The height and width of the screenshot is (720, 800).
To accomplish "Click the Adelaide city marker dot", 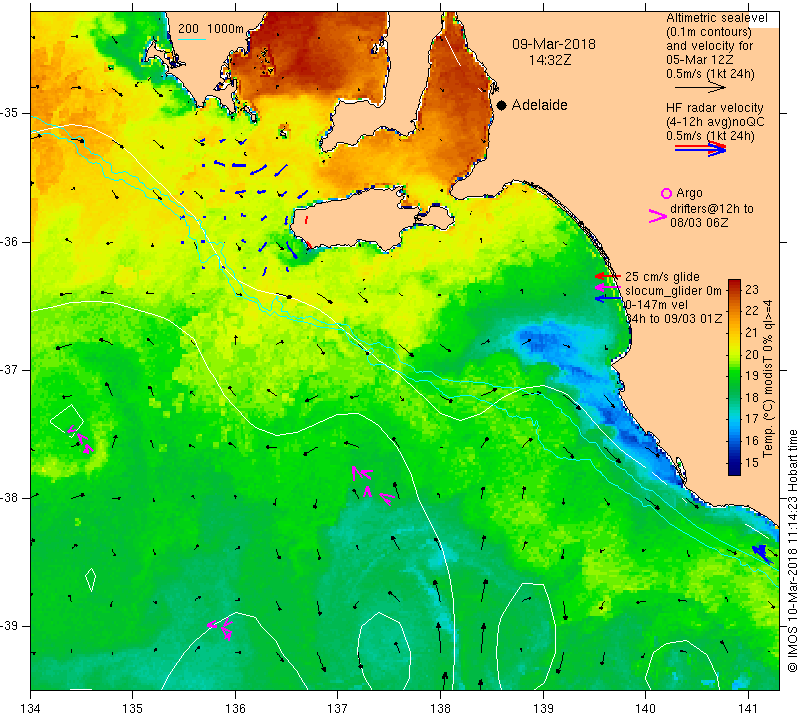I will coord(502,105).
